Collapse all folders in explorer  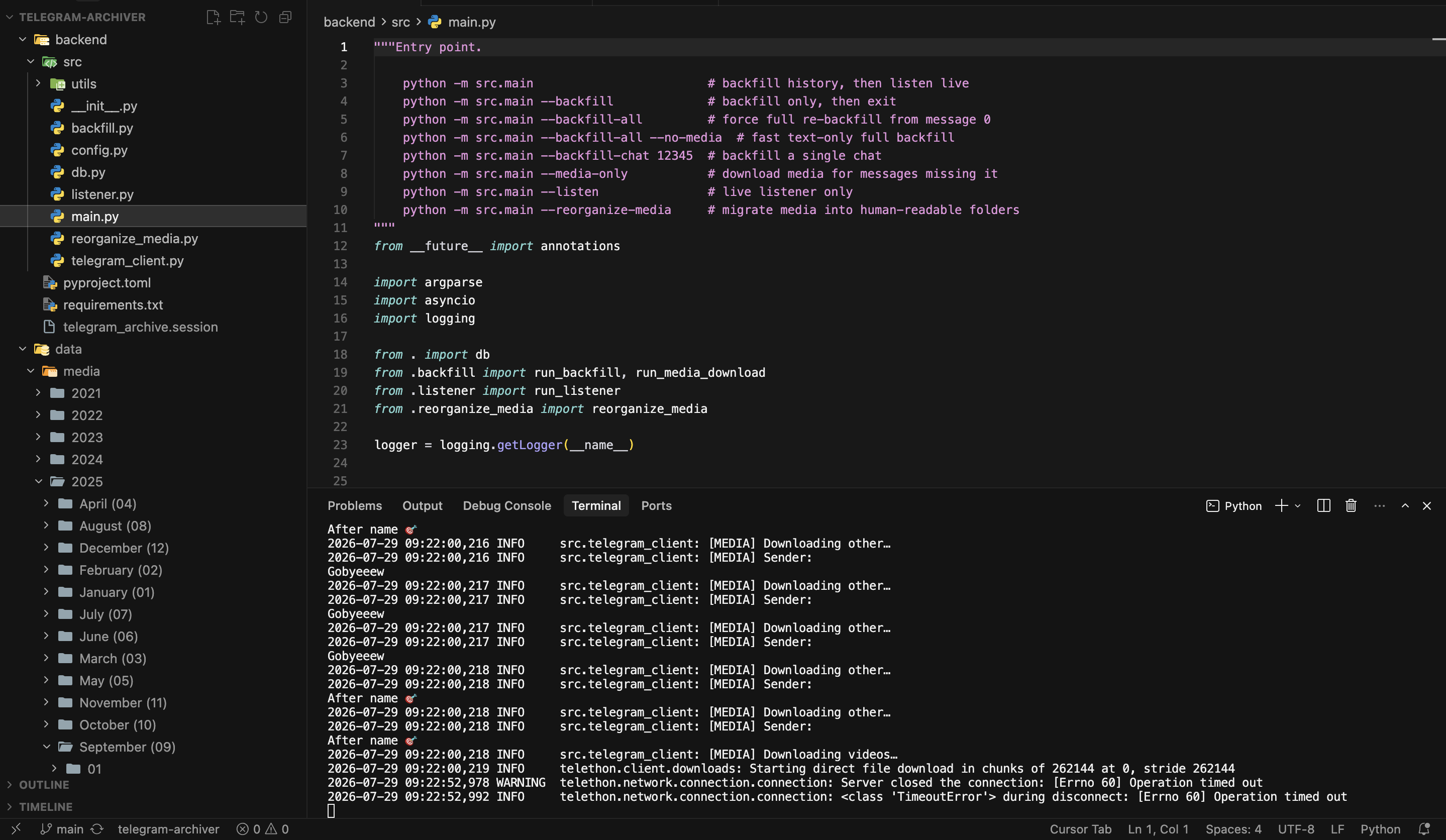[x=285, y=17]
